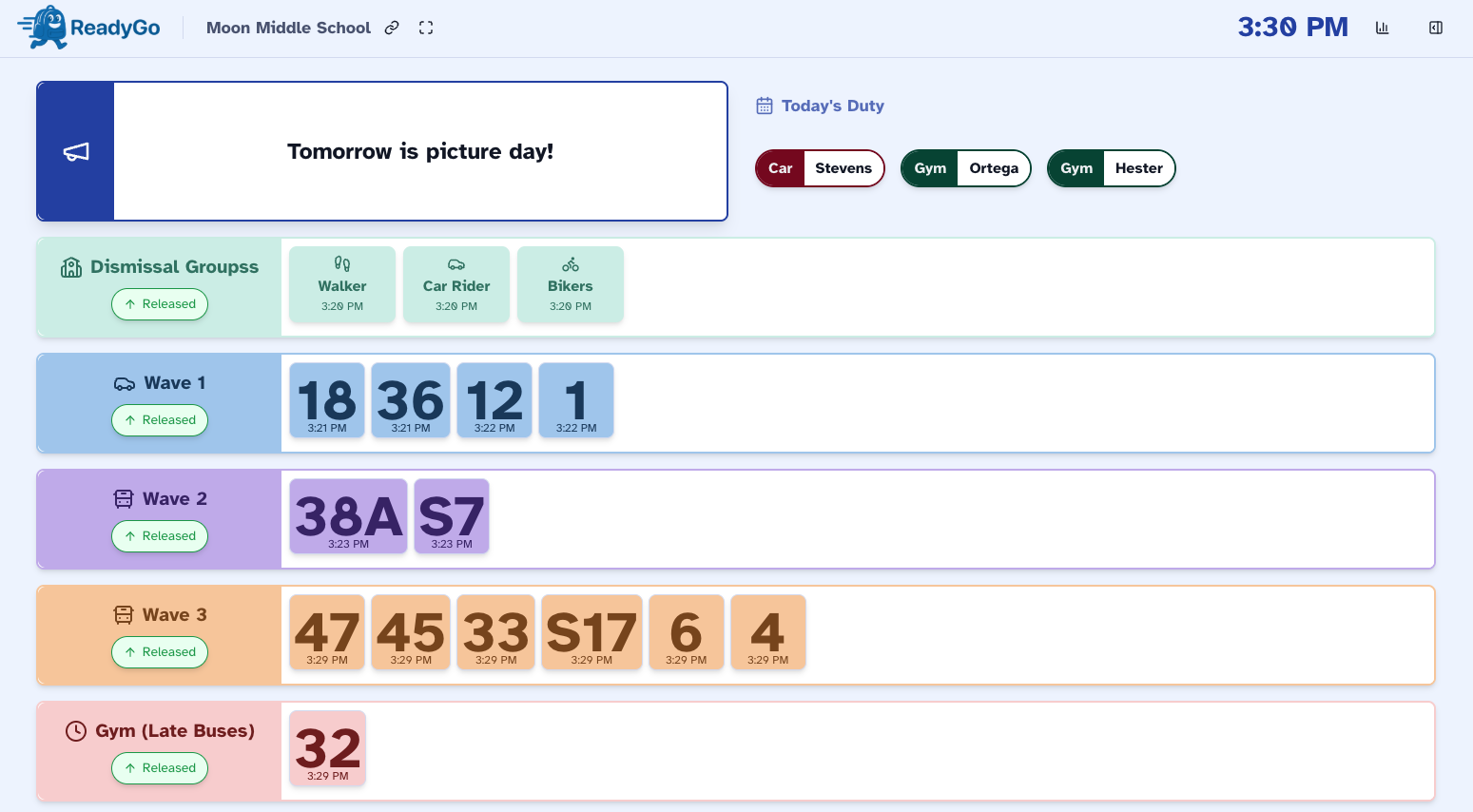Screen dimensions: 1473x812
Task: Click the calendar icon beside Today's Duty
Action: click(764, 105)
